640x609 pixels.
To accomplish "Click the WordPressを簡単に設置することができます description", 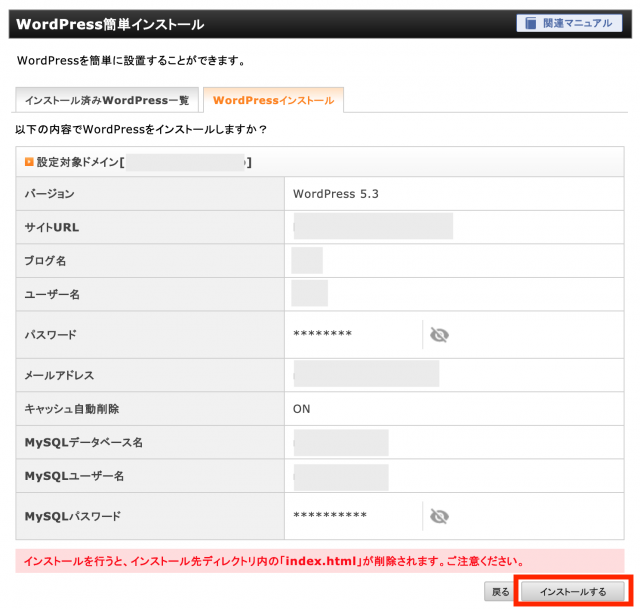I will (131, 61).
